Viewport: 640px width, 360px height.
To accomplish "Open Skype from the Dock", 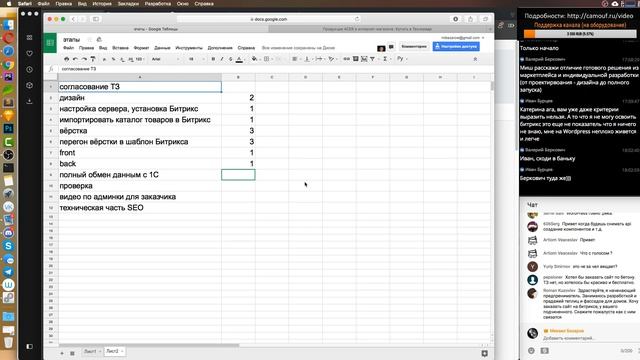I will (8, 246).
